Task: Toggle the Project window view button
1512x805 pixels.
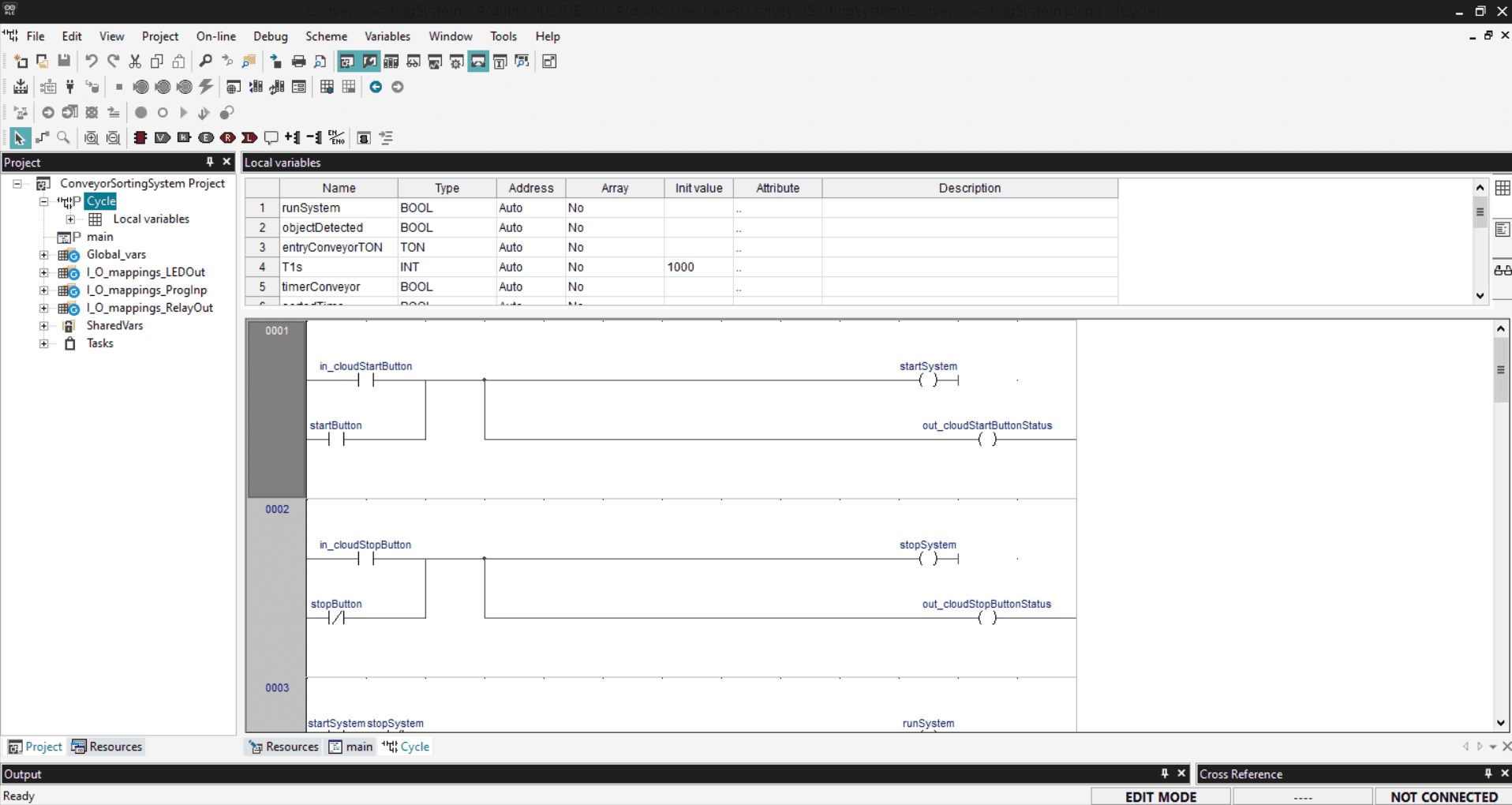Action: [x=346, y=62]
